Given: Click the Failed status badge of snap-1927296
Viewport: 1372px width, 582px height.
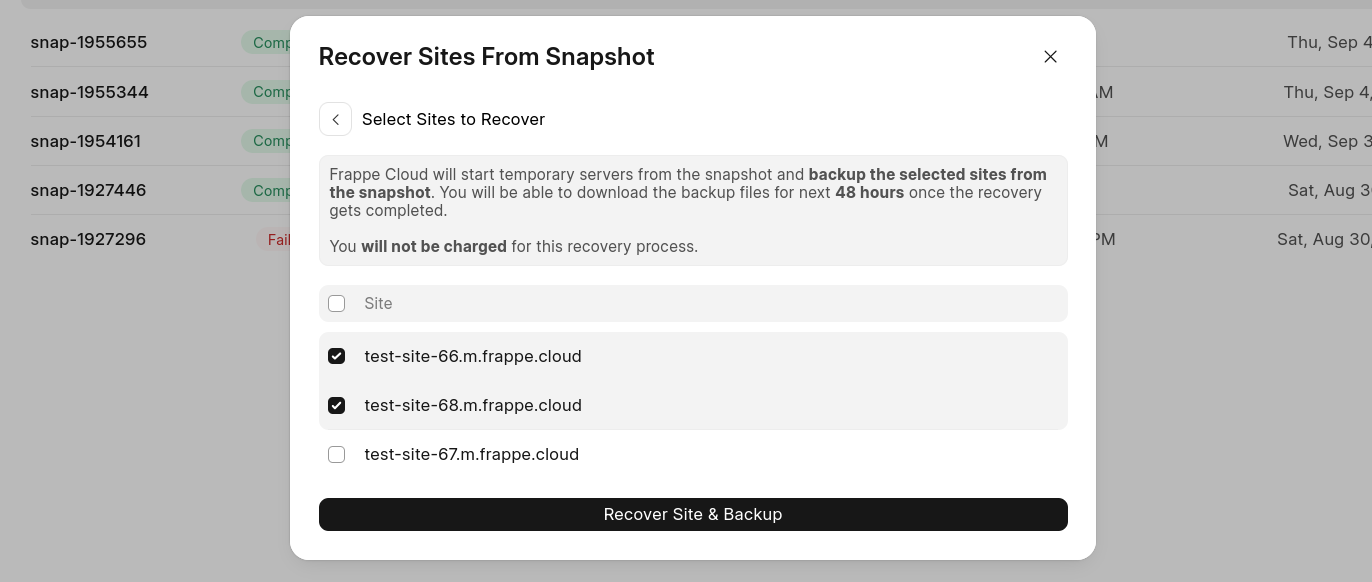Looking at the screenshot, I should click(x=278, y=240).
